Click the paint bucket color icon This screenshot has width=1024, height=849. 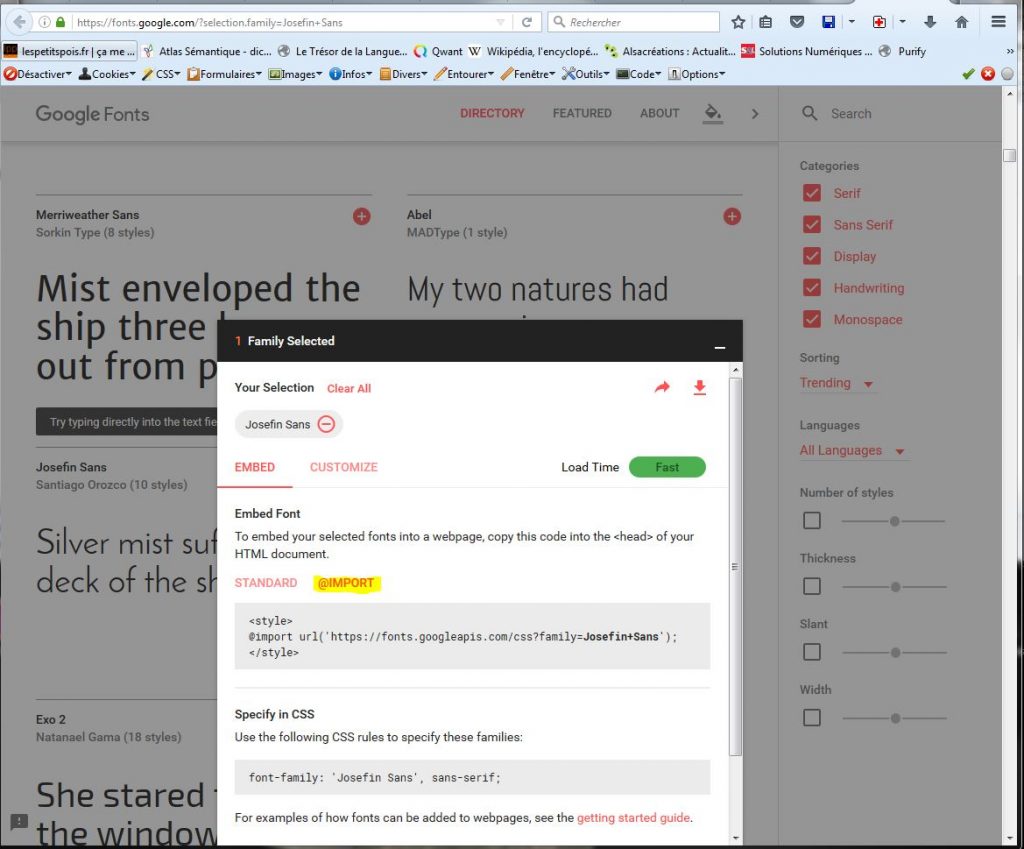tap(712, 113)
